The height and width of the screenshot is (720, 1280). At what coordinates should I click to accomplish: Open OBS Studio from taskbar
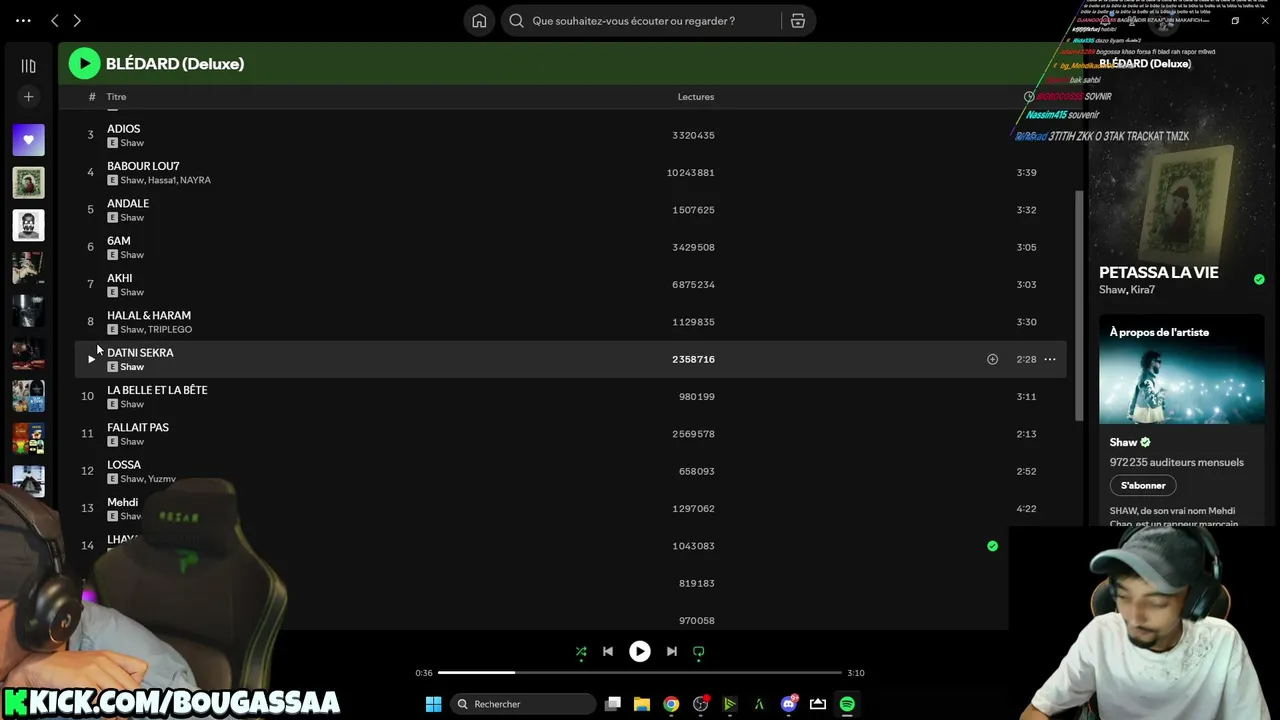701,704
